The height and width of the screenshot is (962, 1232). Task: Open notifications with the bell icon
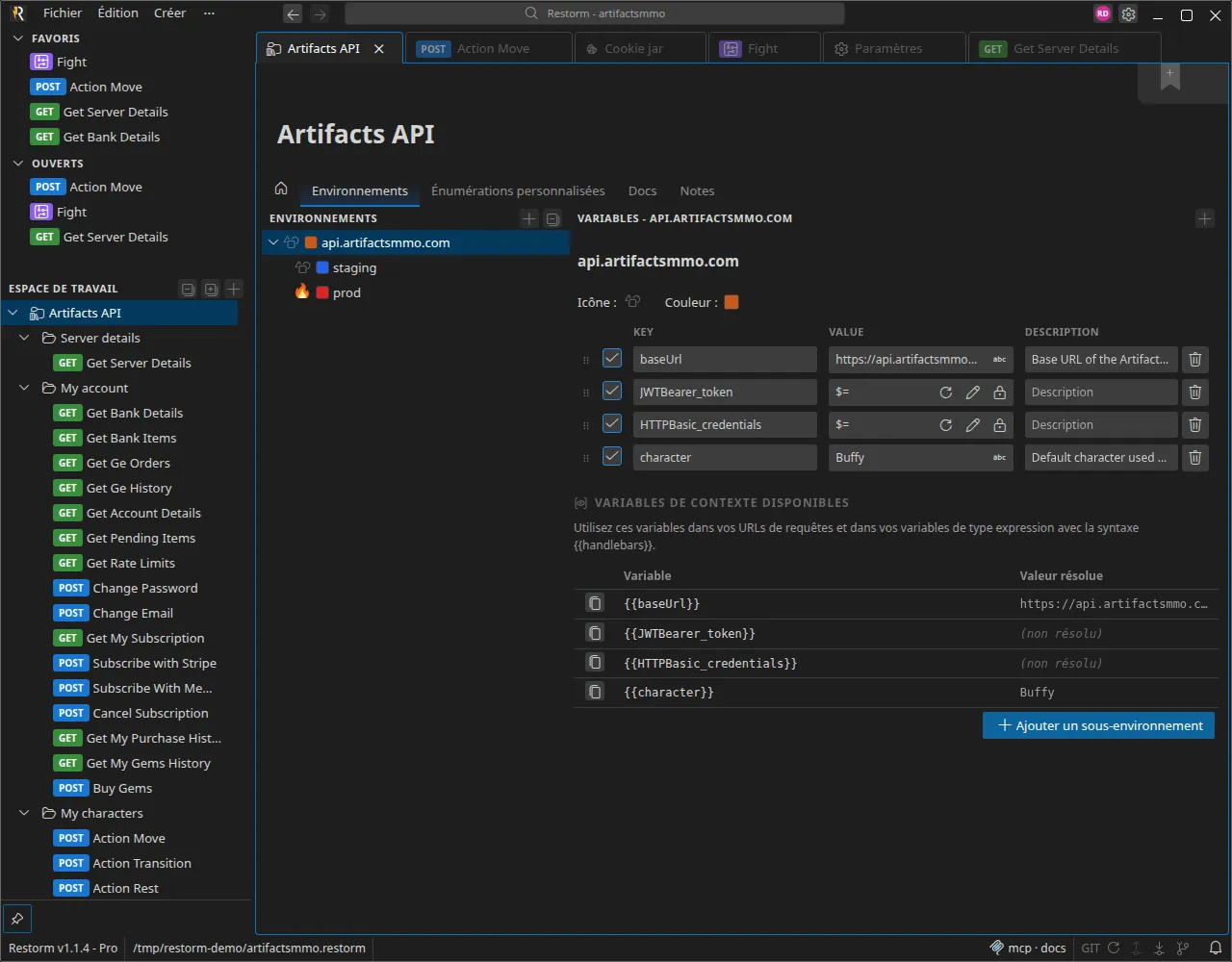pos(1216,948)
